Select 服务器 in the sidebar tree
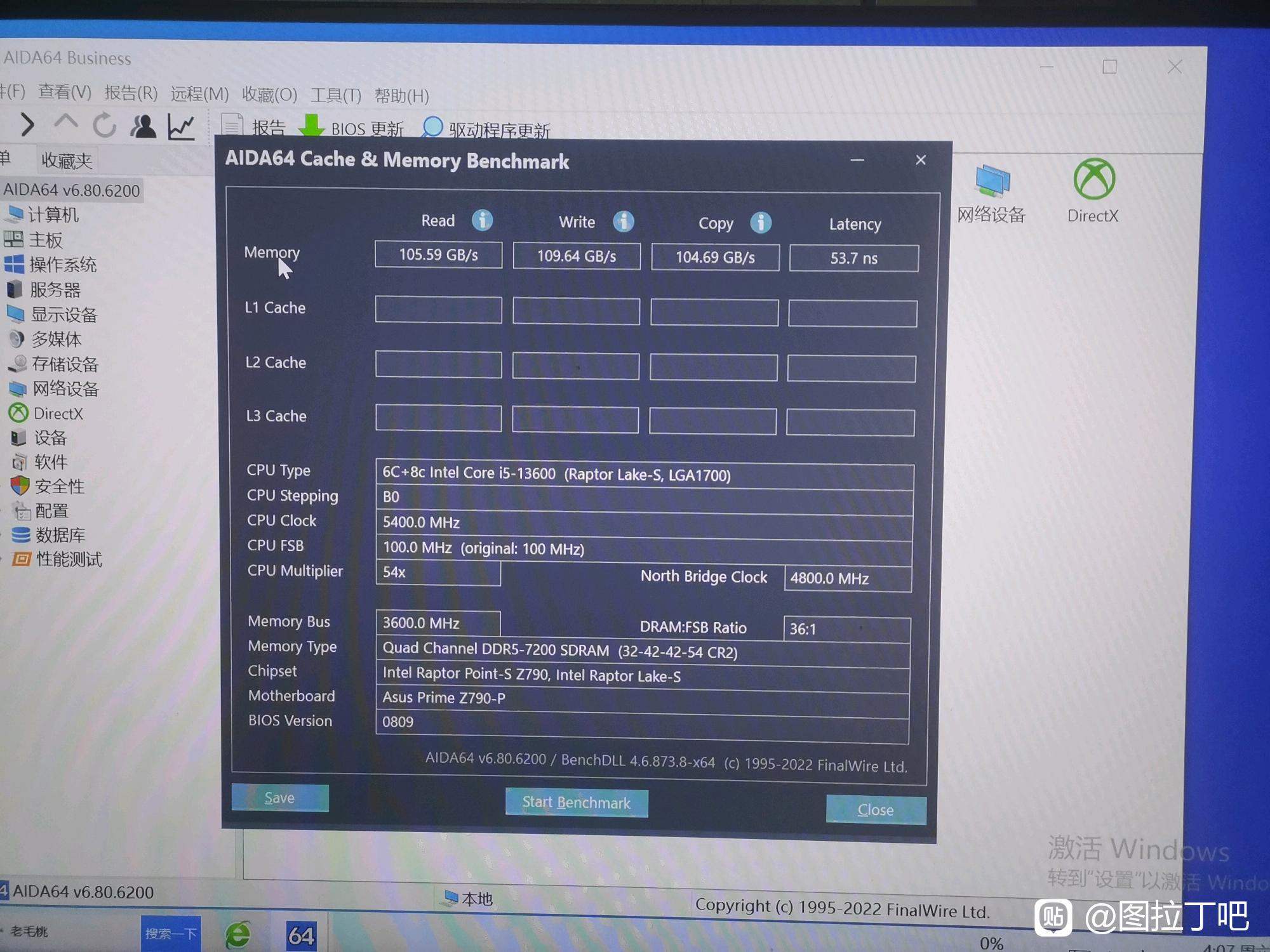The height and width of the screenshot is (952, 1270). pyautogui.click(x=44, y=289)
